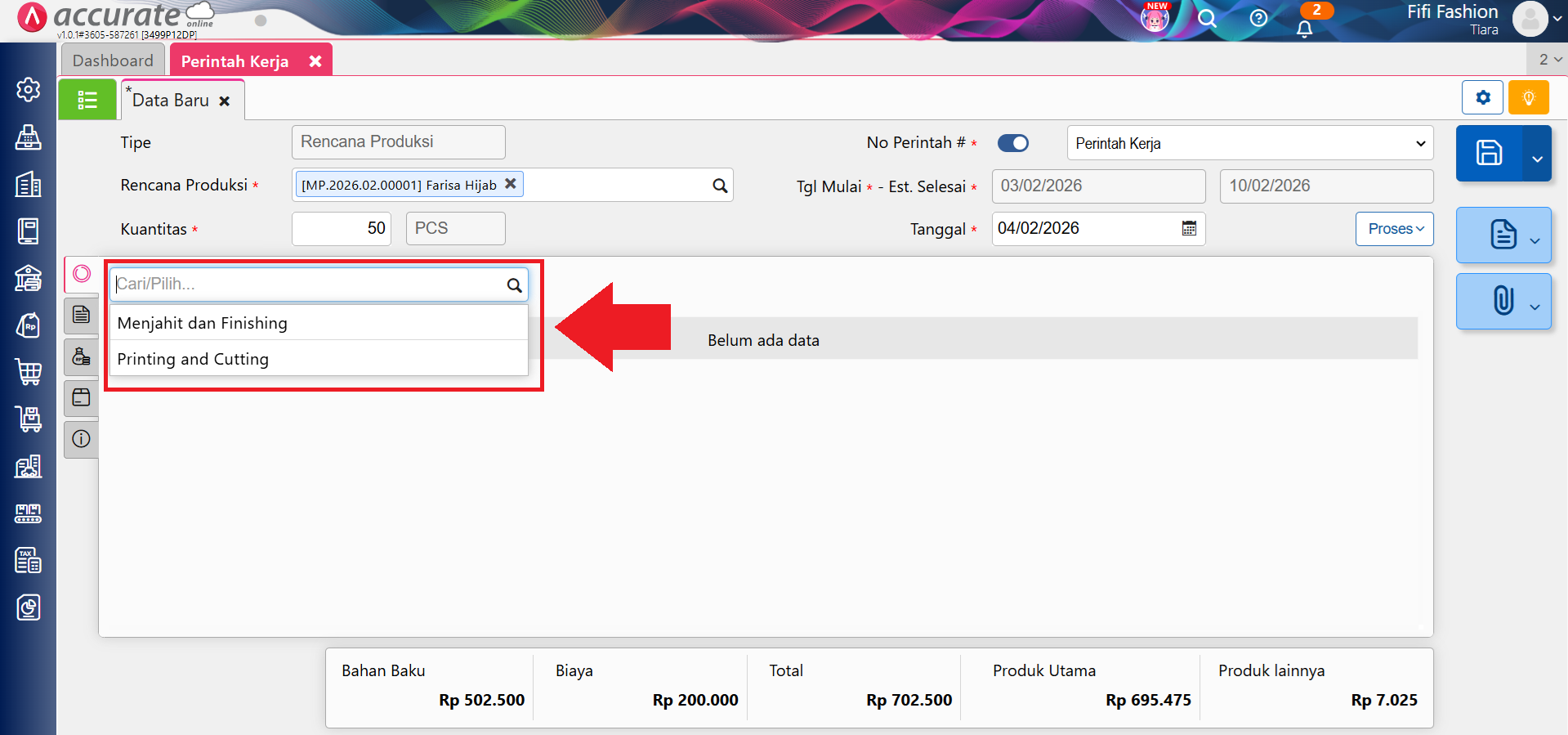The image size is (1568, 735).
Task: Switch to the Dashboard tab
Action: pos(113,61)
